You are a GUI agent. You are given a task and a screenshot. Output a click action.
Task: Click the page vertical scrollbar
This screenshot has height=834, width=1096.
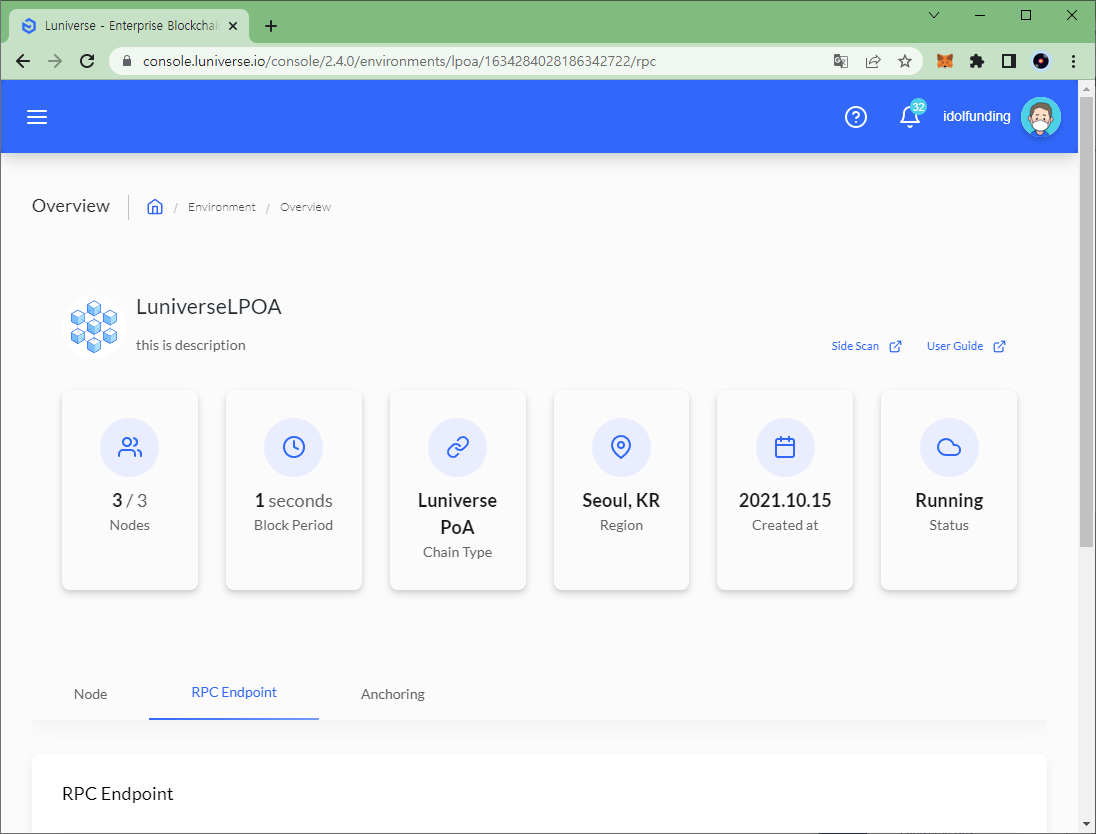[1086, 322]
